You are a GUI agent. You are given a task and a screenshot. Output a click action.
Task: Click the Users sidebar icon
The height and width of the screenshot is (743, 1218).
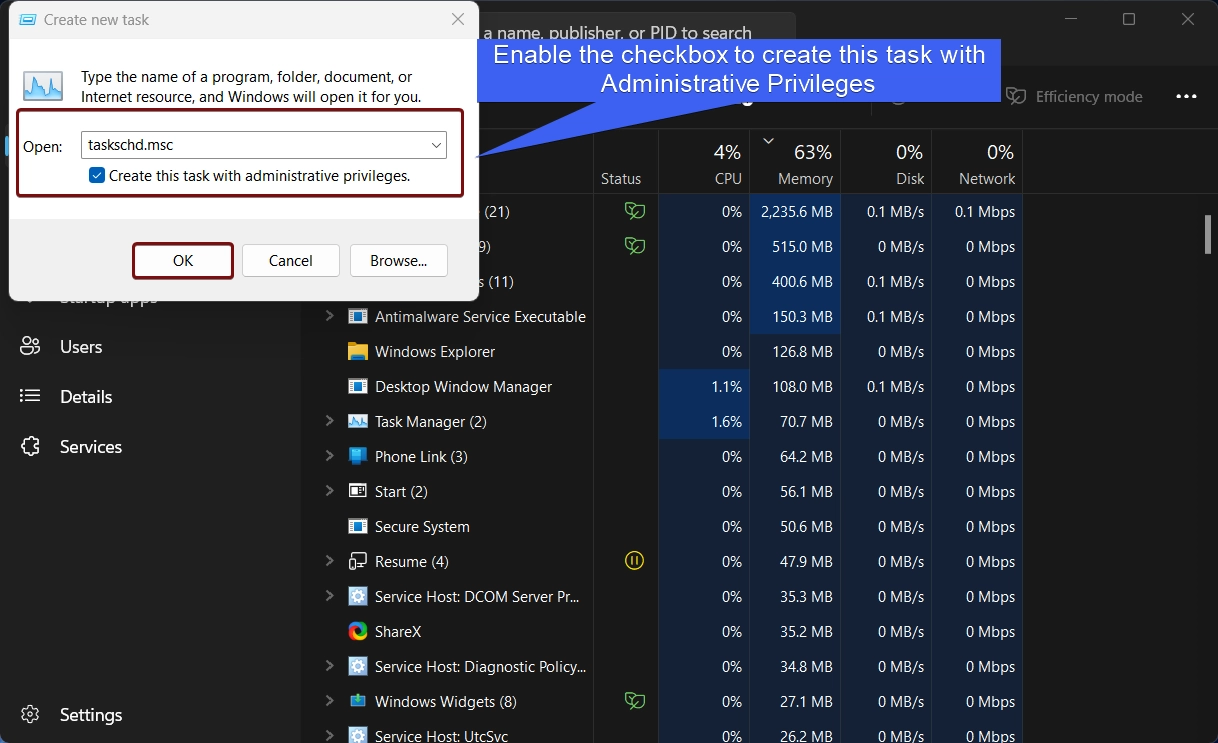(x=30, y=347)
